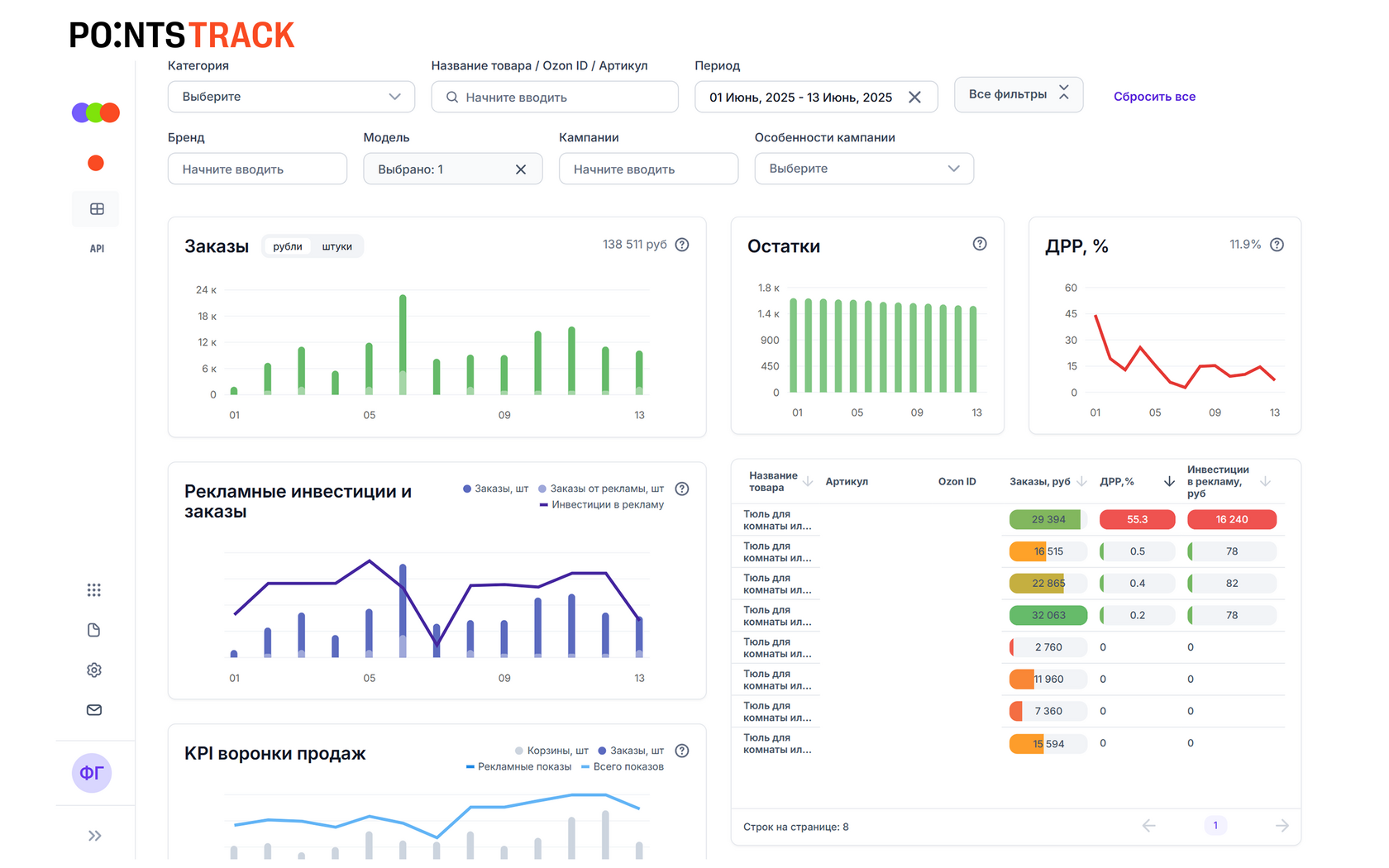Click Сбросить все link
This screenshot has height=868, width=1389.
(1154, 97)
